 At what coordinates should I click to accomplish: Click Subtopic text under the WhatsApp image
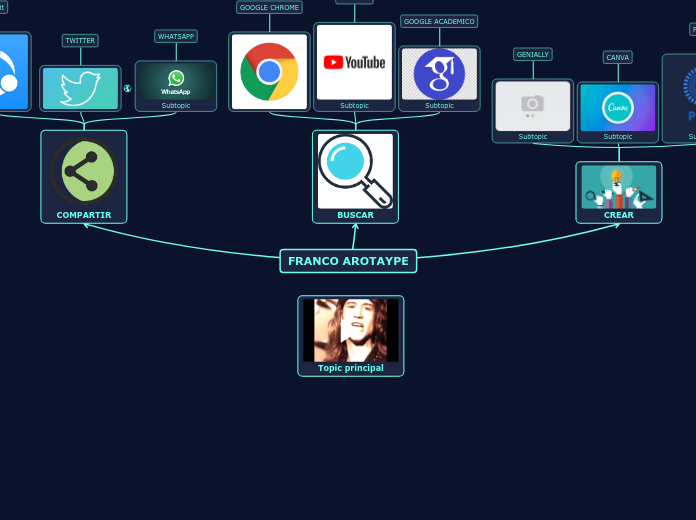176,105
